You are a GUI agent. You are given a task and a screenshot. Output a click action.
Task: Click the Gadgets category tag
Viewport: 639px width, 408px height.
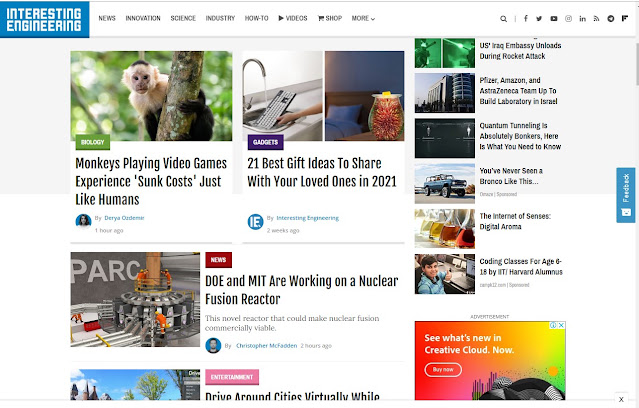point(265,142)
